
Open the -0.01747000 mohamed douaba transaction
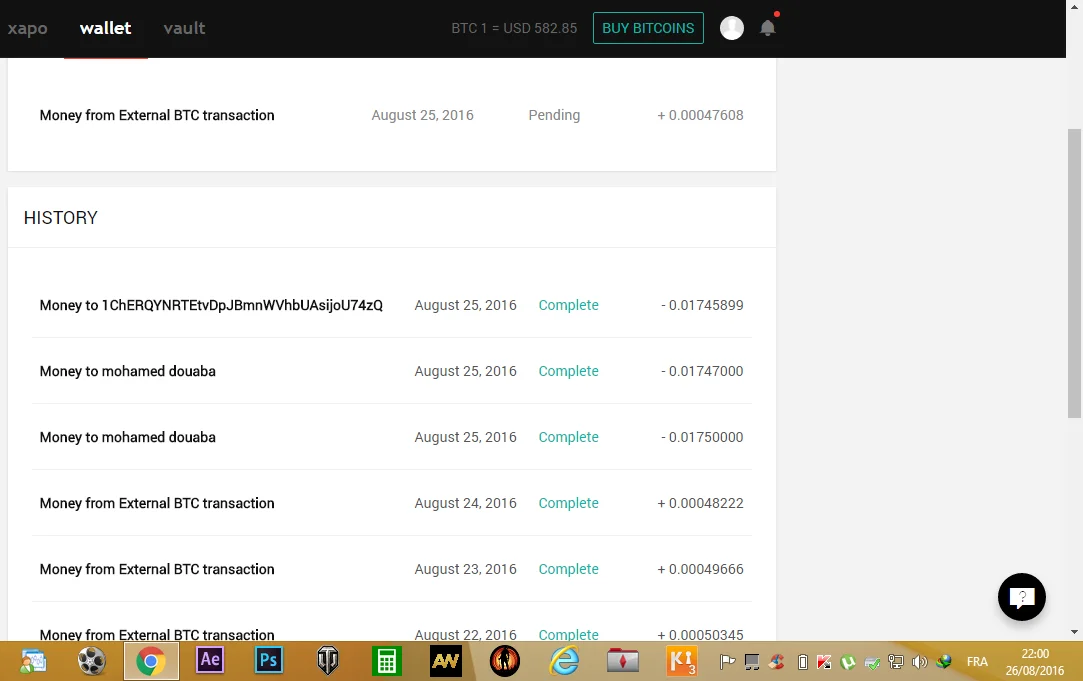point(128,371)
